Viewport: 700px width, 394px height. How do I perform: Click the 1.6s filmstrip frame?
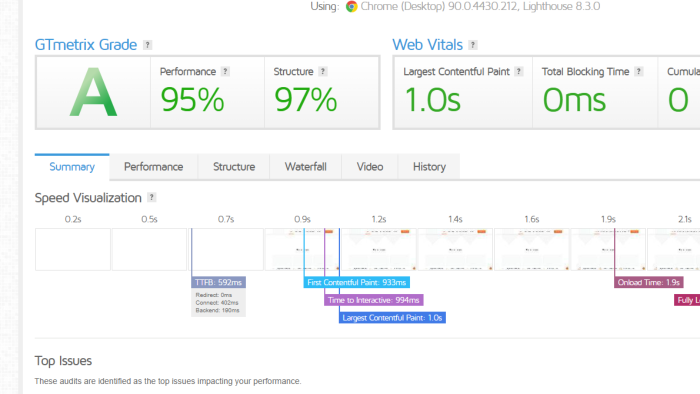[532, 249]
